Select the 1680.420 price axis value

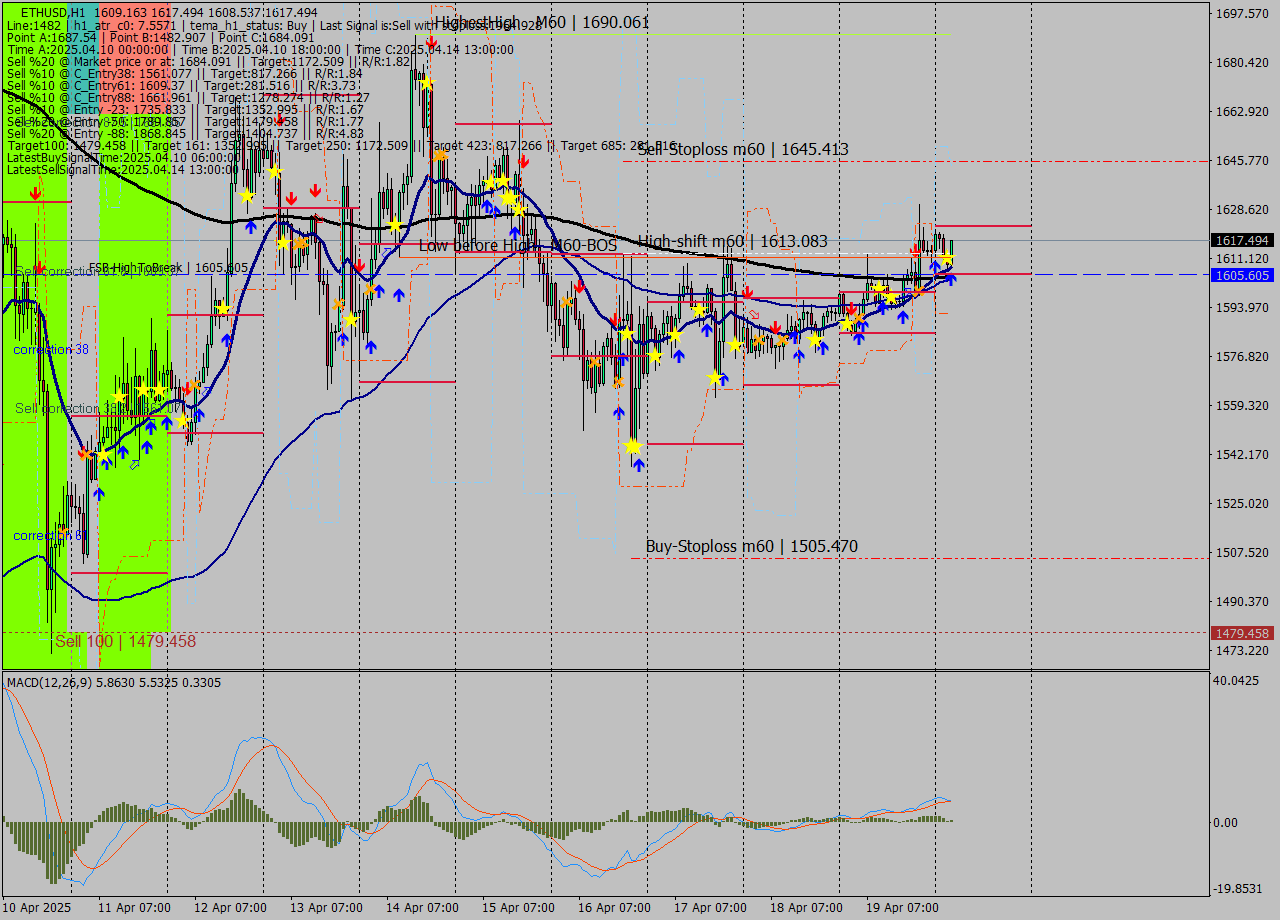click(1242, 62)
